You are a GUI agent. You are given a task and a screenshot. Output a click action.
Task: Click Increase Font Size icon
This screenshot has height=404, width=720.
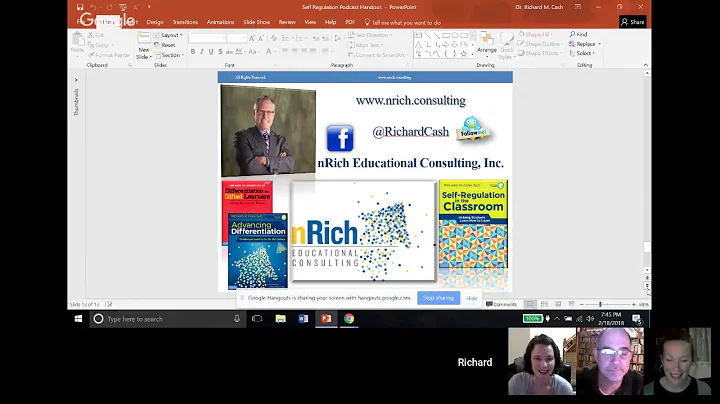252,39
